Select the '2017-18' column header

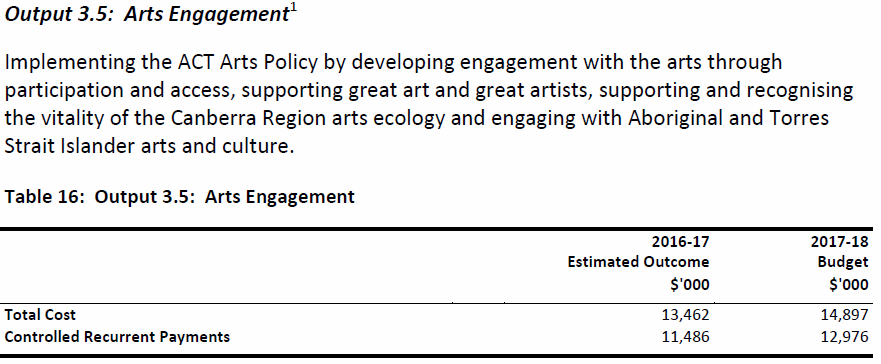(x=839, y=242)
